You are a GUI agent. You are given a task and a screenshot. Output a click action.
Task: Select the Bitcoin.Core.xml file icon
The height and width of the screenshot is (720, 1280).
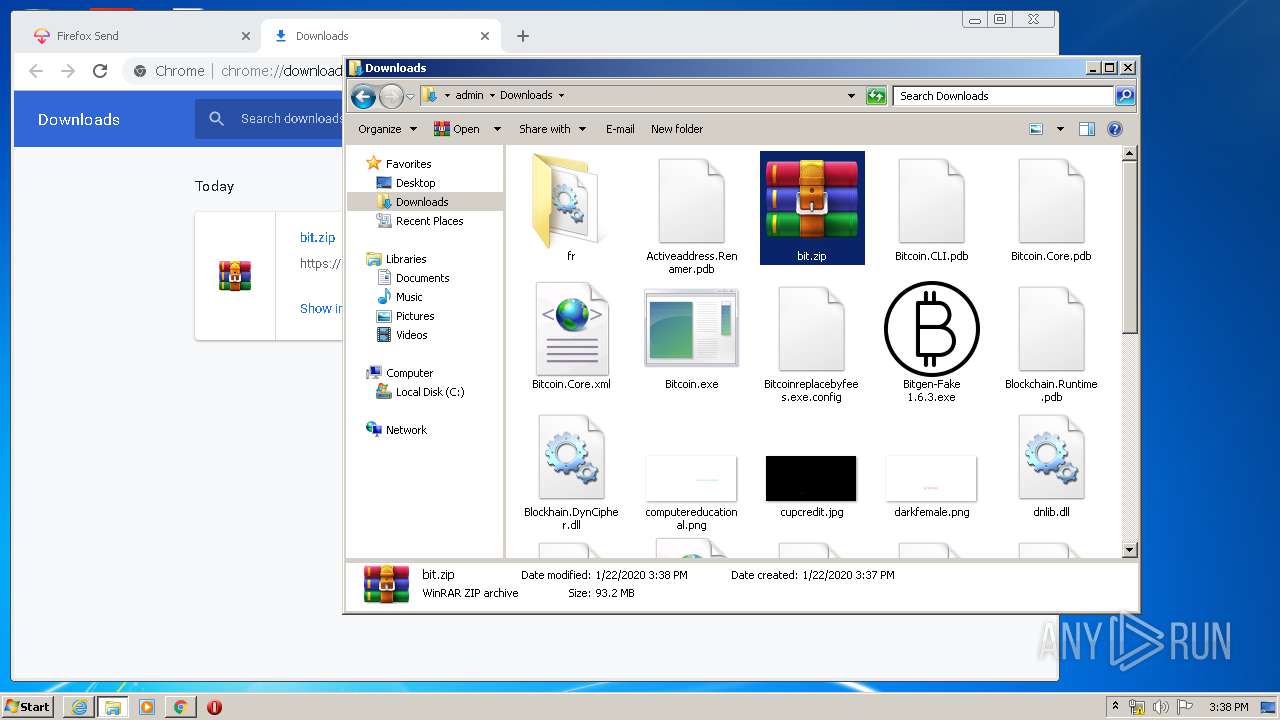pos(571,328)
